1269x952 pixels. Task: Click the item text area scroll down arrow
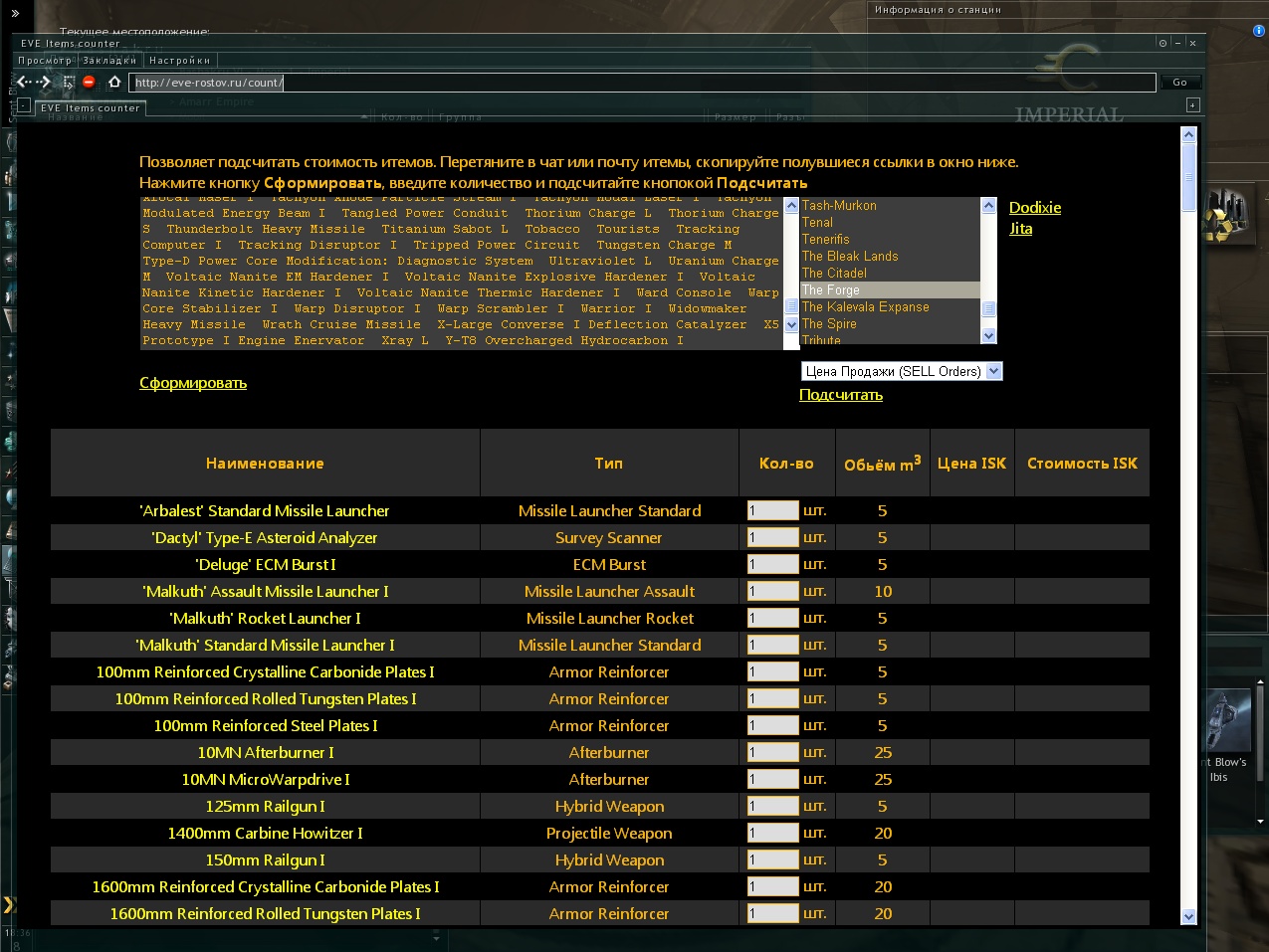click(792, 324)
